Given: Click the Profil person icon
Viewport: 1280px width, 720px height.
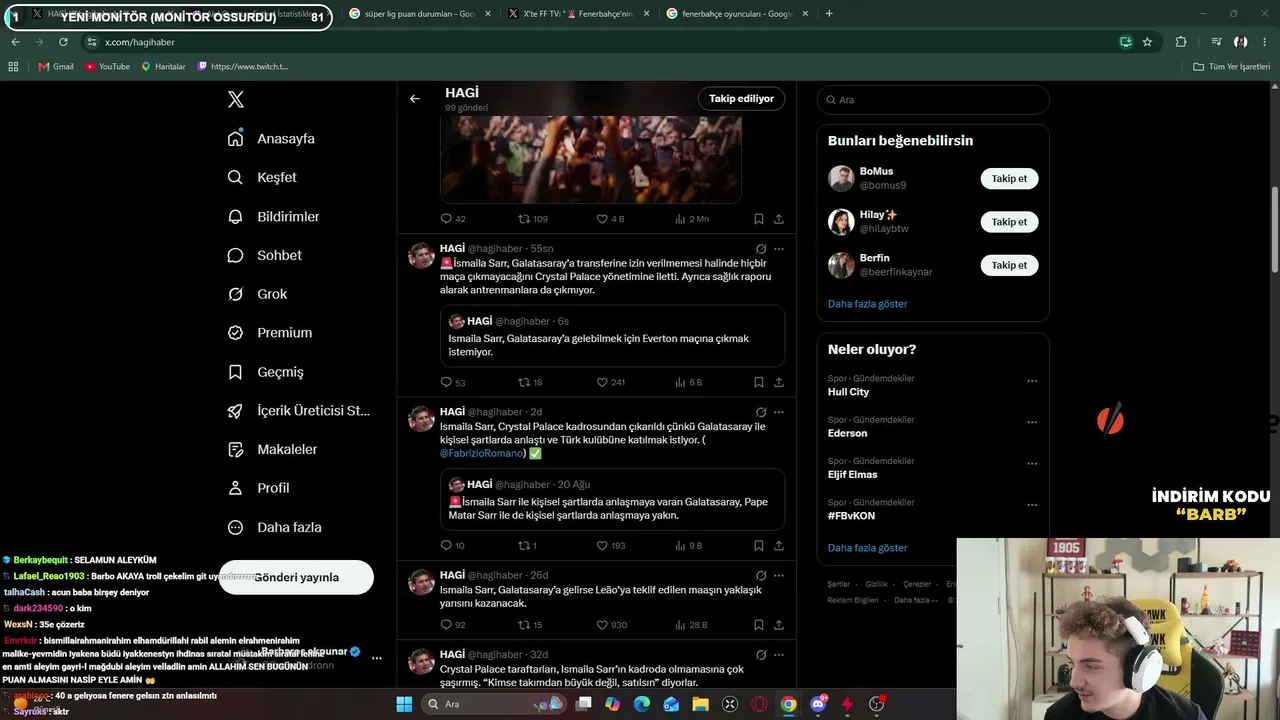Looking at the screenshot, I should [236, 488].
